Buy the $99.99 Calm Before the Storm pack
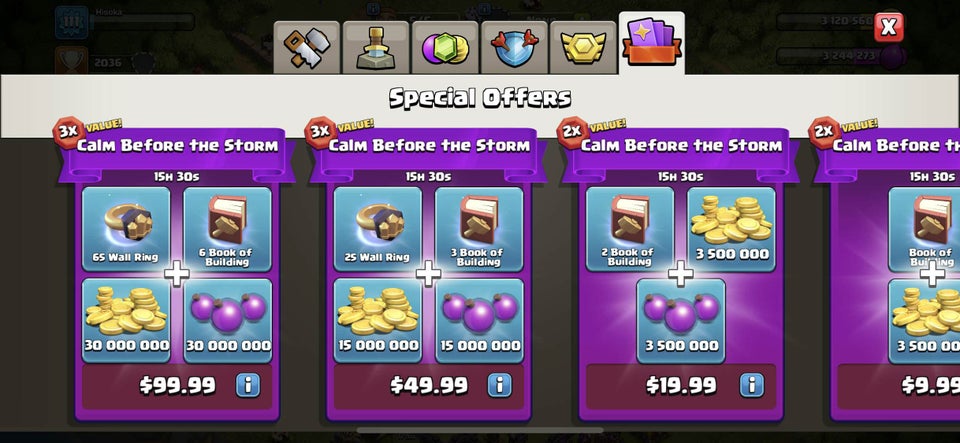 point(178,386)
